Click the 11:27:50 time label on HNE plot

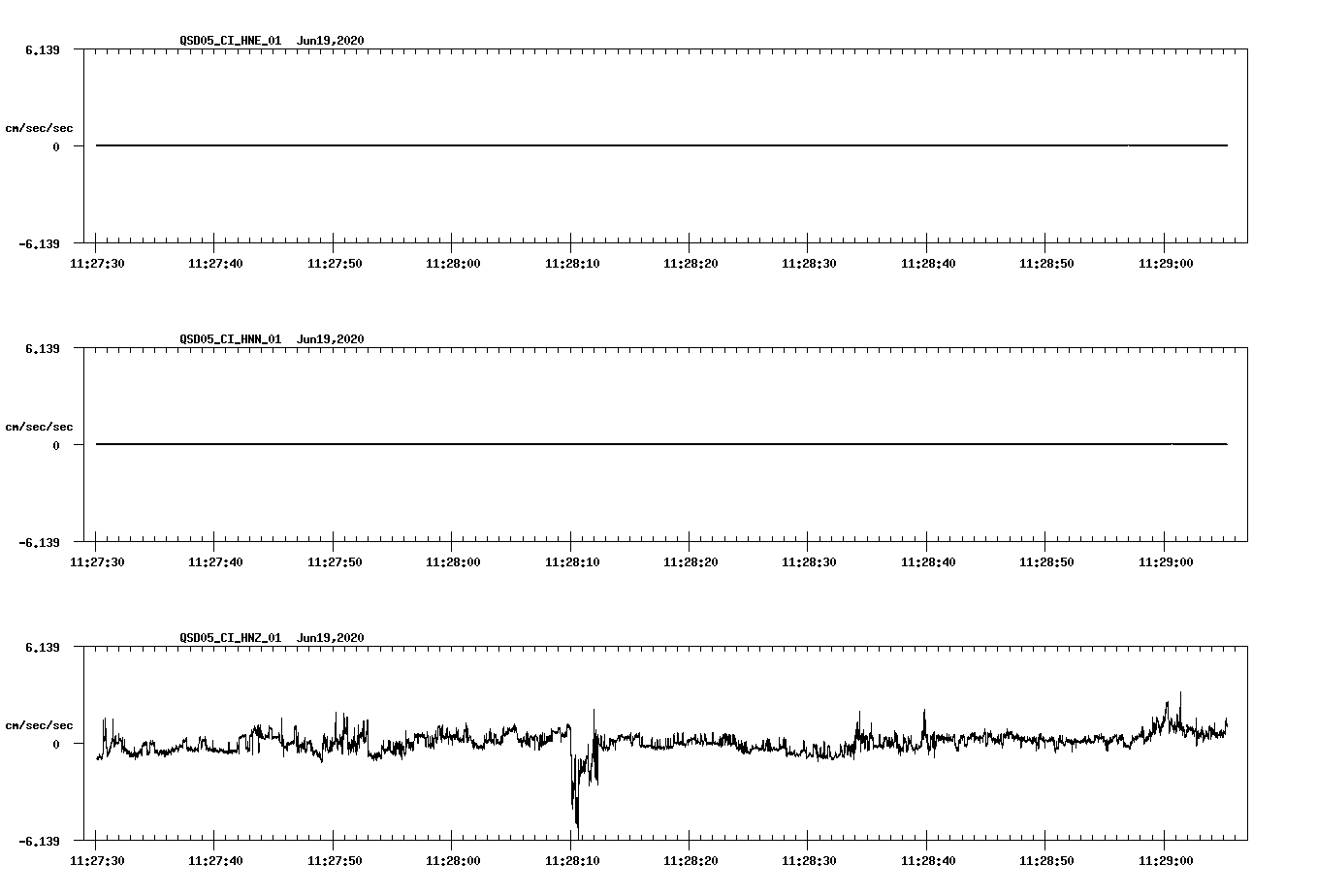335,264
